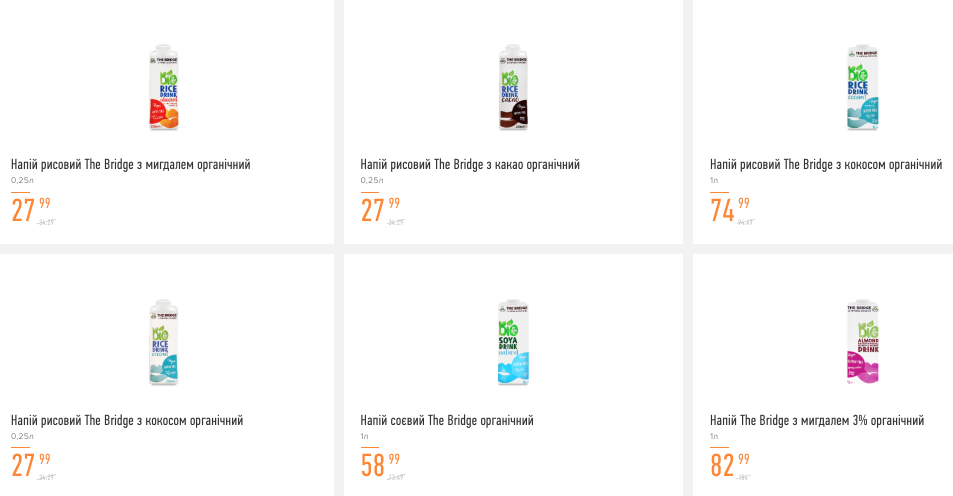Click the 1л volume label under soy drink
953x496 pixels.
(365, 436)
